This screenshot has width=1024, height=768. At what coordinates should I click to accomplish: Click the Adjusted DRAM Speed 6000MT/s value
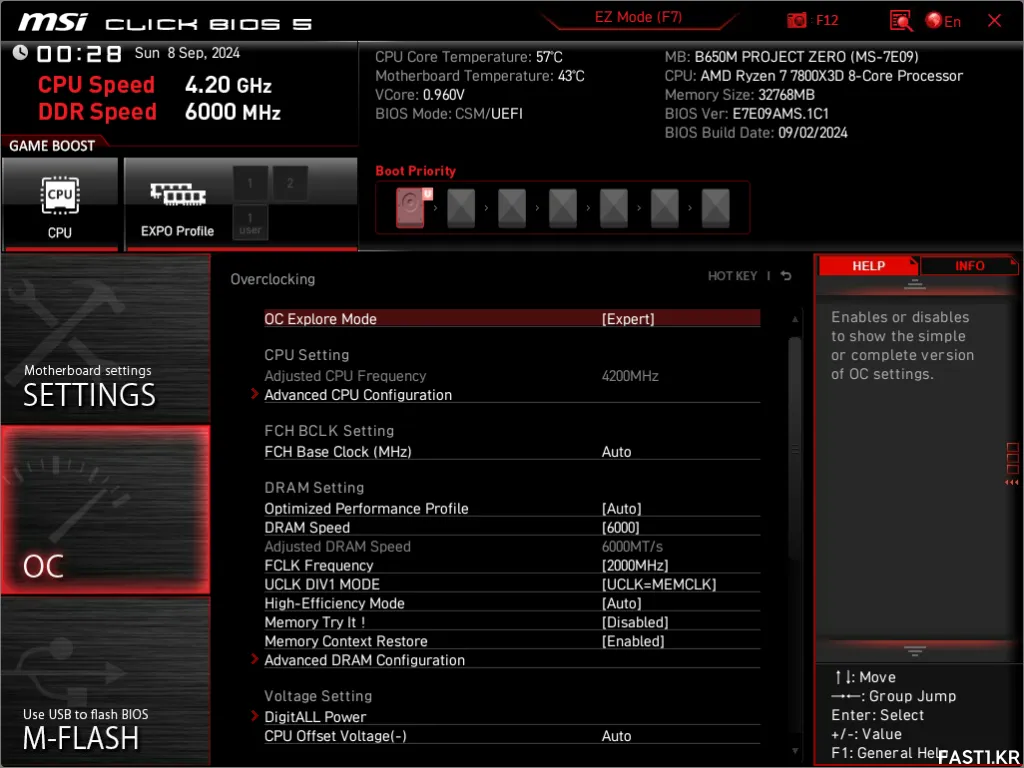(632, 547)
